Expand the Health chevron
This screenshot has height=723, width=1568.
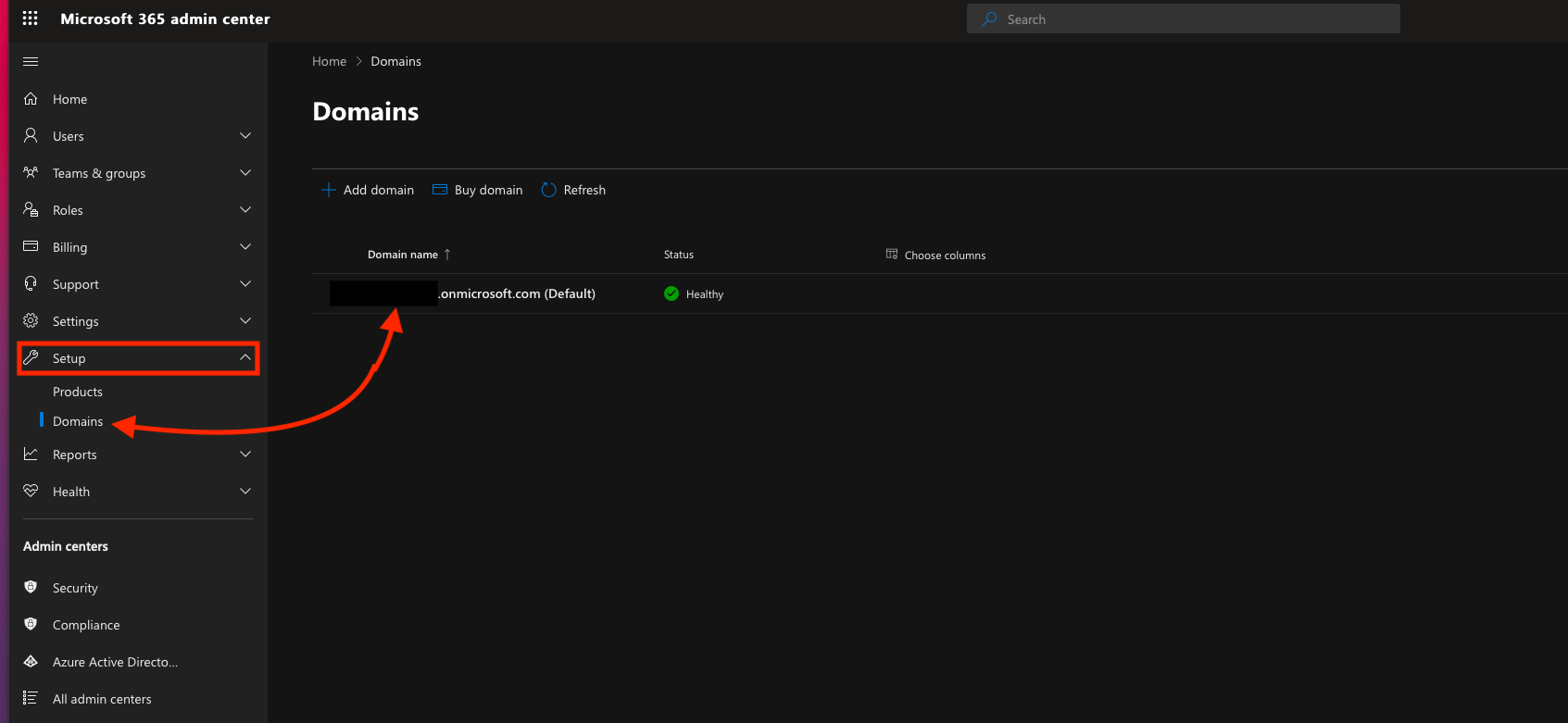245,491
